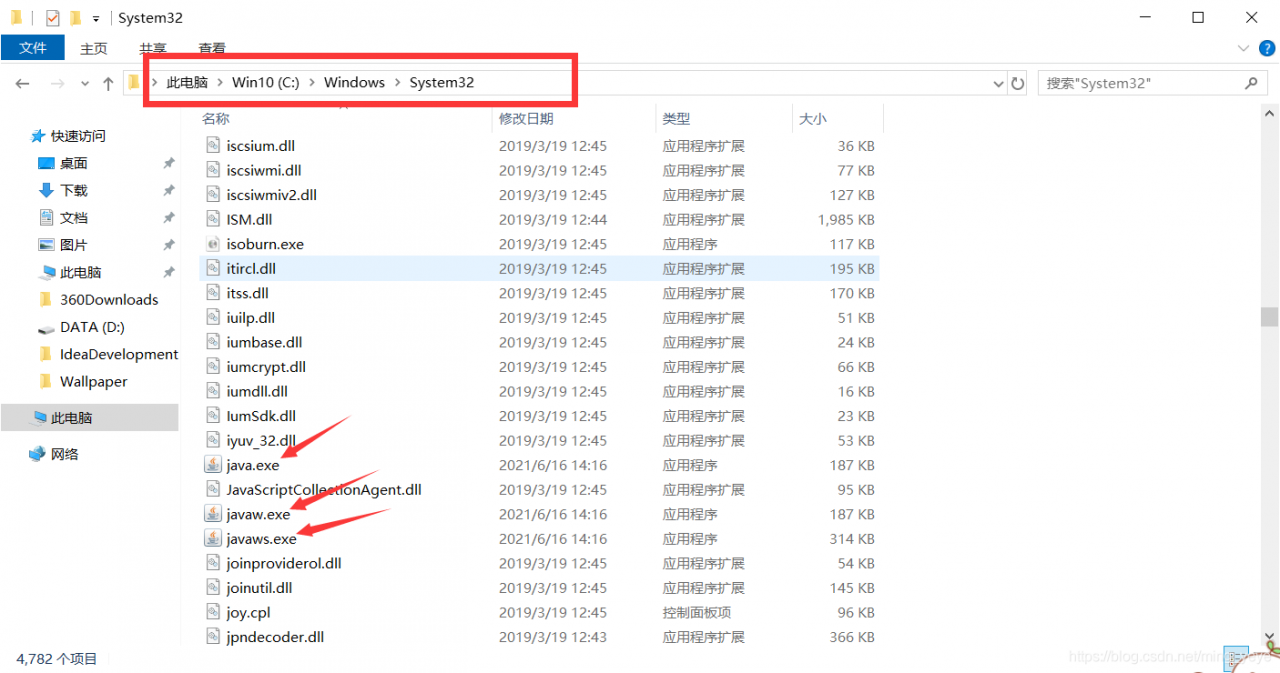Click the java.exe file icon
This screenshot has height=673, width=1280.
click(212, 465)
